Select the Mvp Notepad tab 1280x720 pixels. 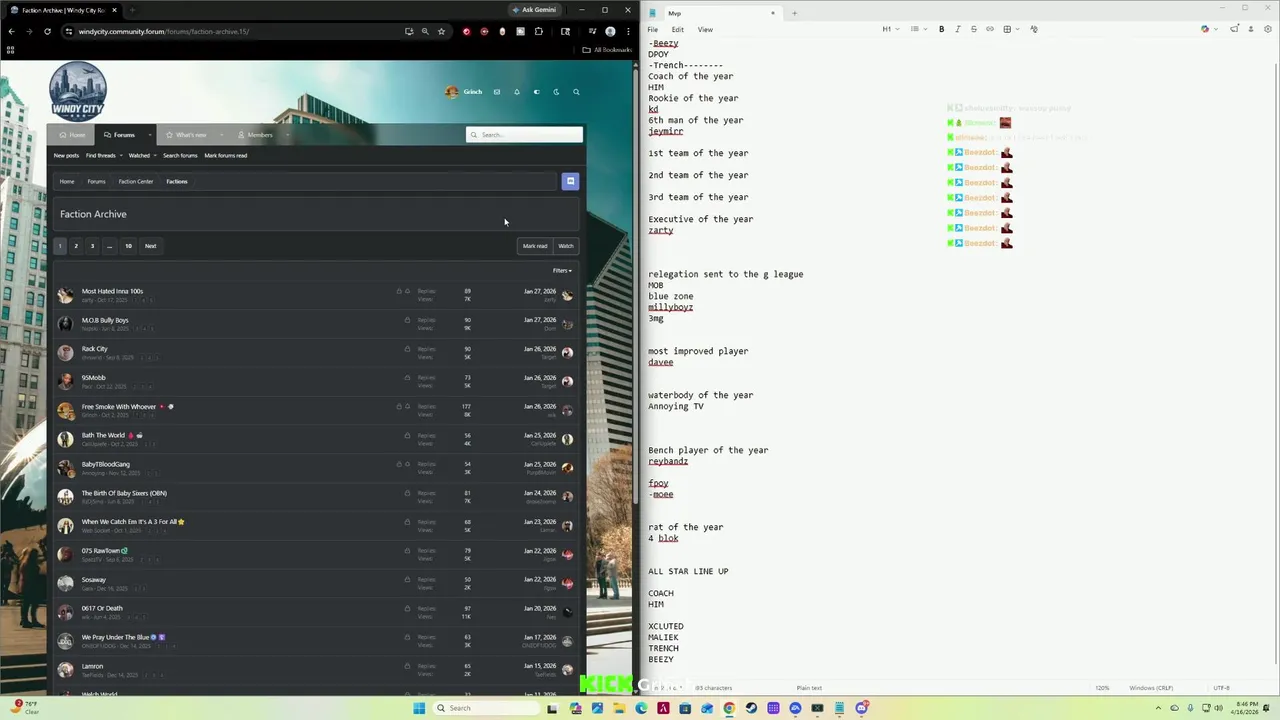point(712,13)
